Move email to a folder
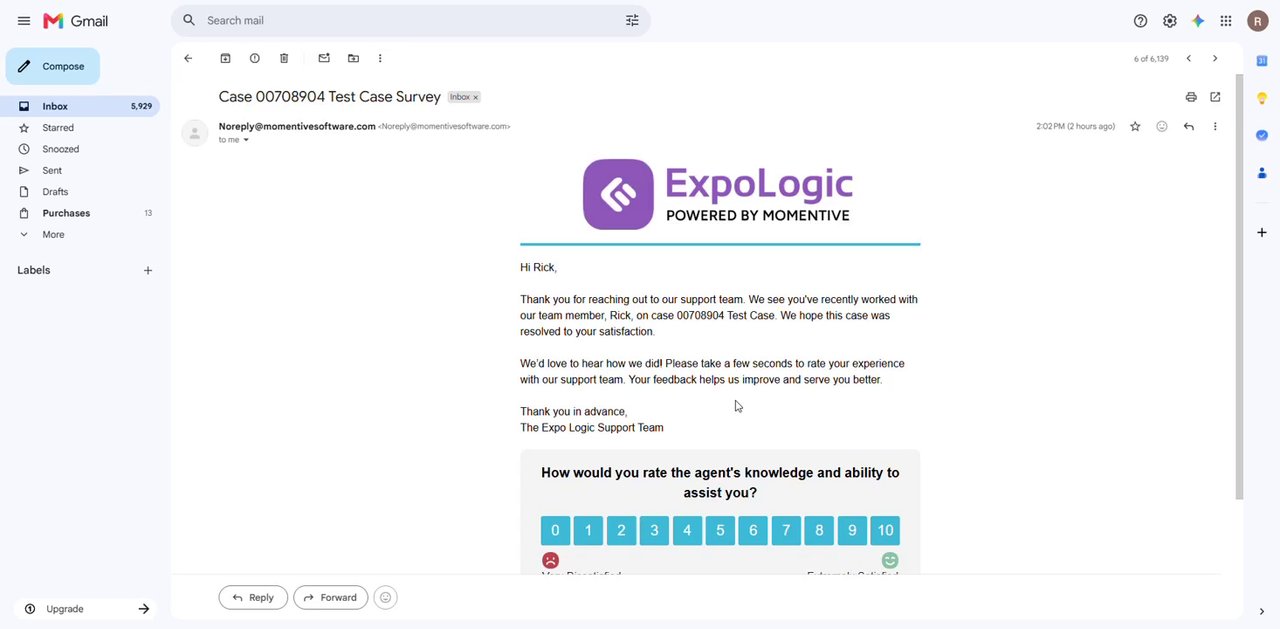Image resolution: width=1280 pixels, height=629 pixels. pyautogui.click(x=353, y=58)
